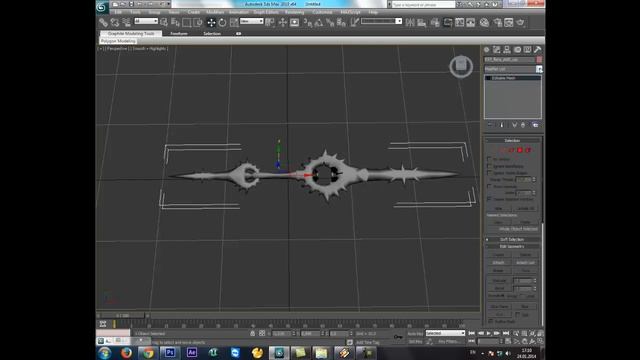This screenshot has height=360, width=640.
Task: Switch to the Hierarchy command panel
Action: 507,50
